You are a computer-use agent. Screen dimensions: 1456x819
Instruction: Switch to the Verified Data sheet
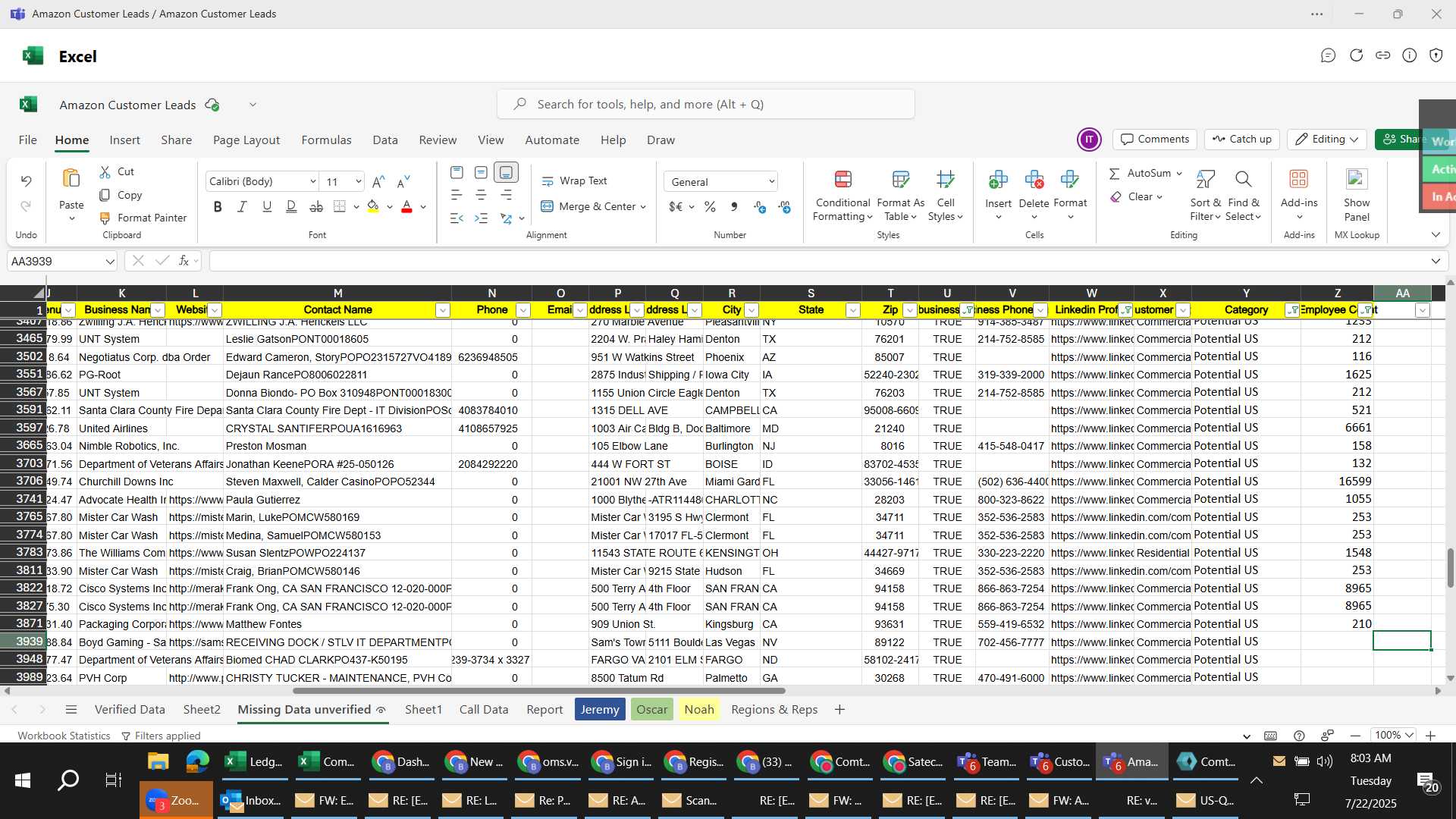[x=130, y=710]
